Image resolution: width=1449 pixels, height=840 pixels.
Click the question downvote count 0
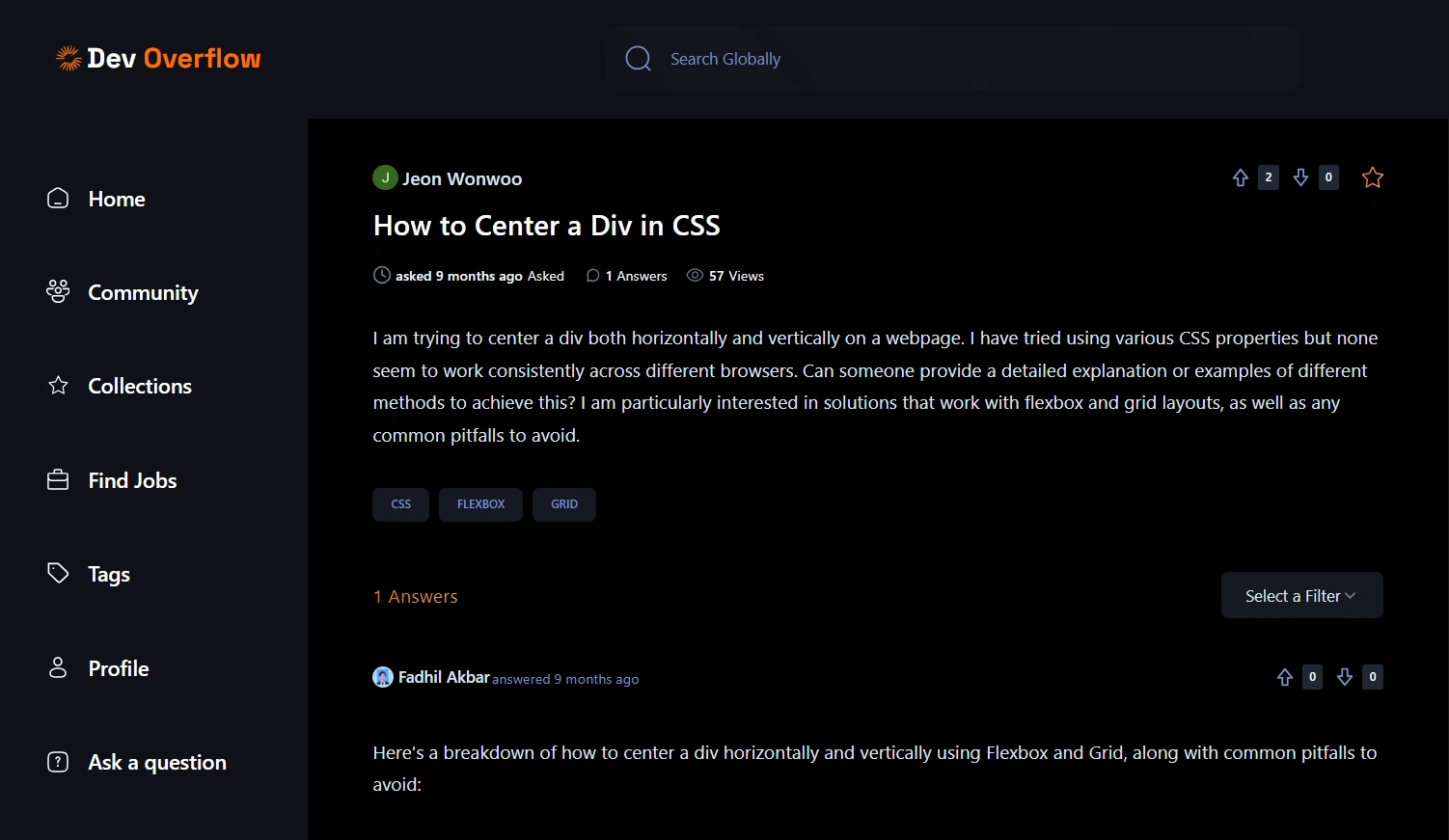point(1328,177)
